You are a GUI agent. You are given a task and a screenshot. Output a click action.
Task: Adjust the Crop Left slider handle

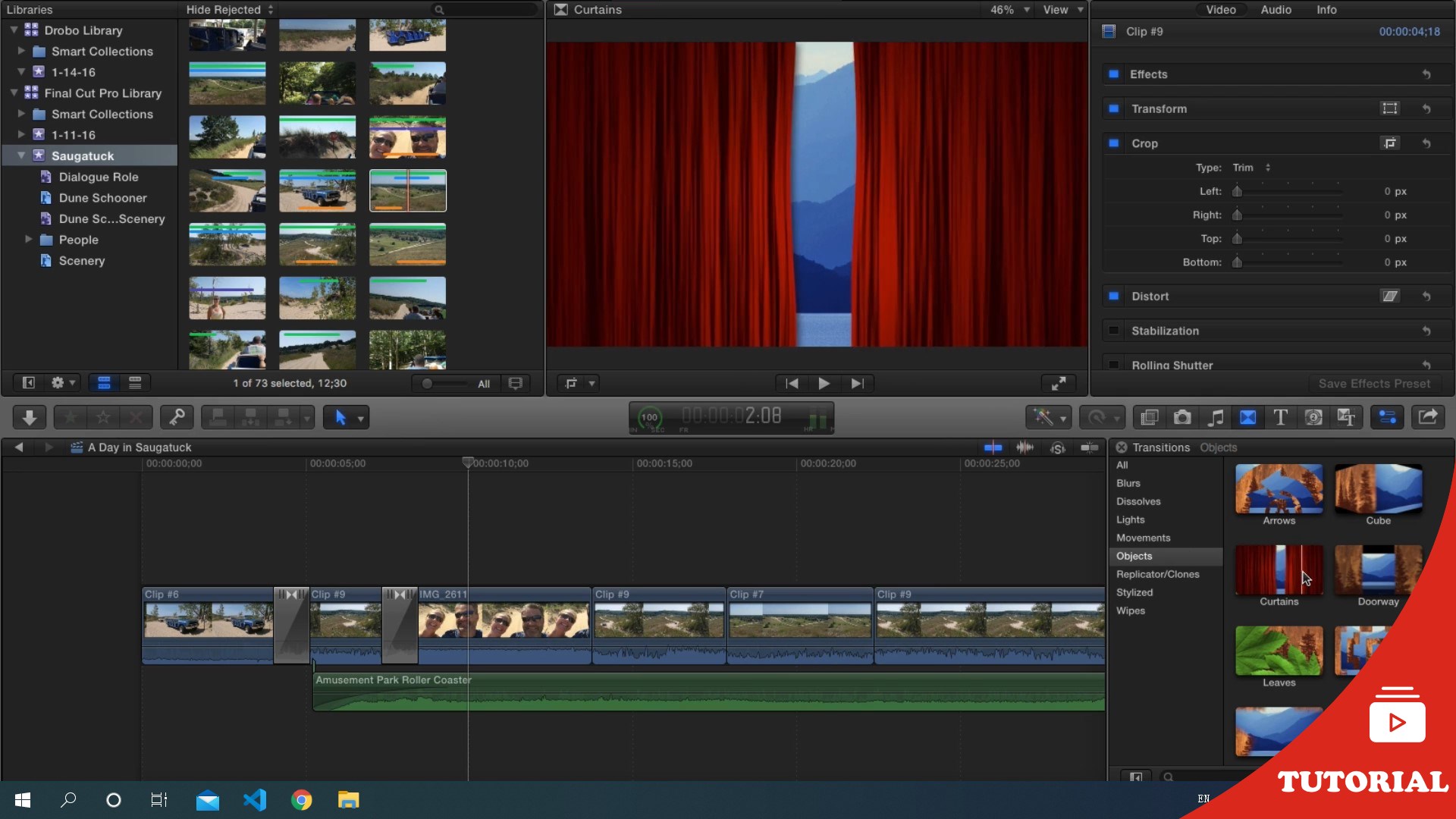point(1237,192)
